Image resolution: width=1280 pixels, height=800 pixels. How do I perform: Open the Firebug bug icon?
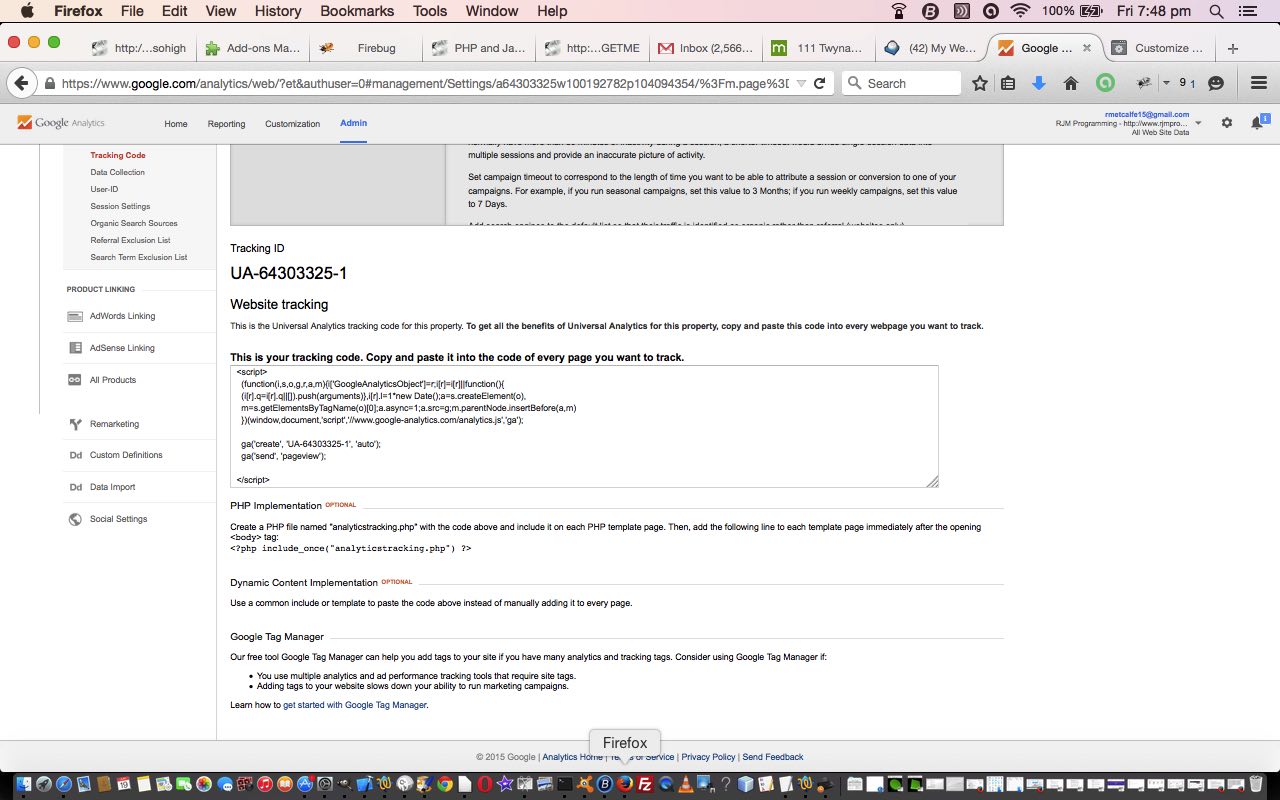[1144, 83]
